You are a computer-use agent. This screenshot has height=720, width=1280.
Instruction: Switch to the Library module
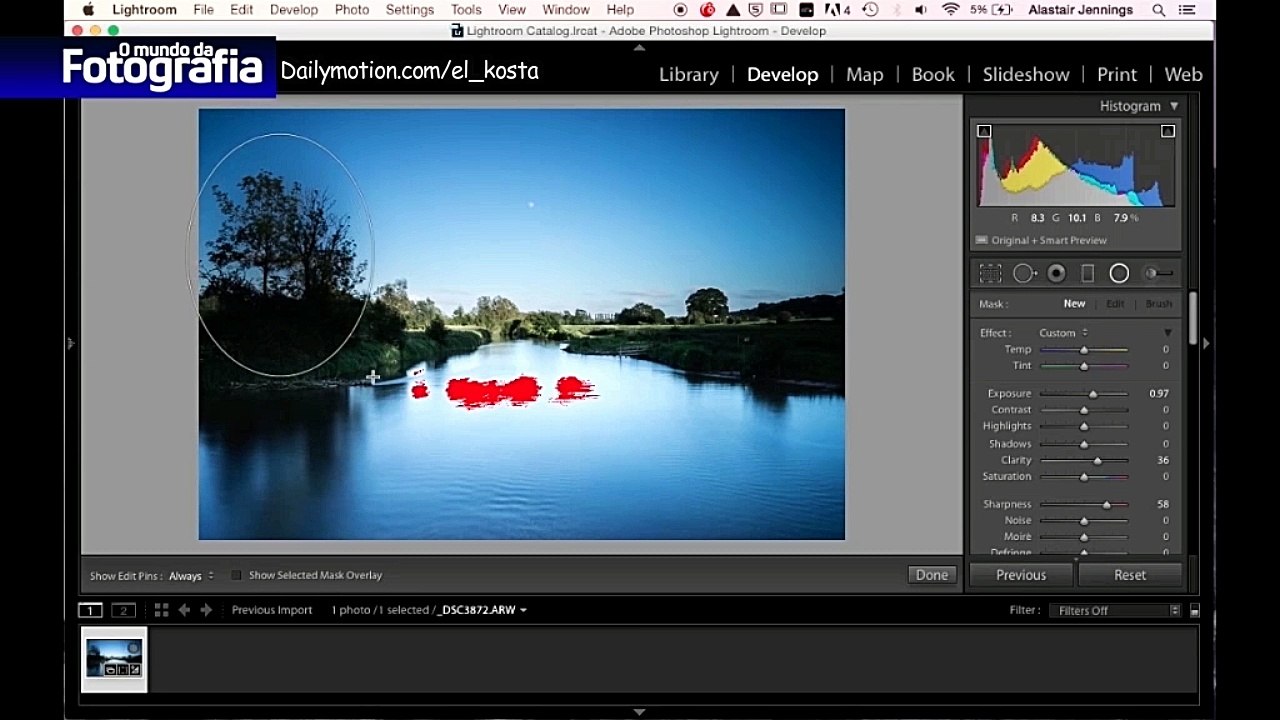click(688, 74)
